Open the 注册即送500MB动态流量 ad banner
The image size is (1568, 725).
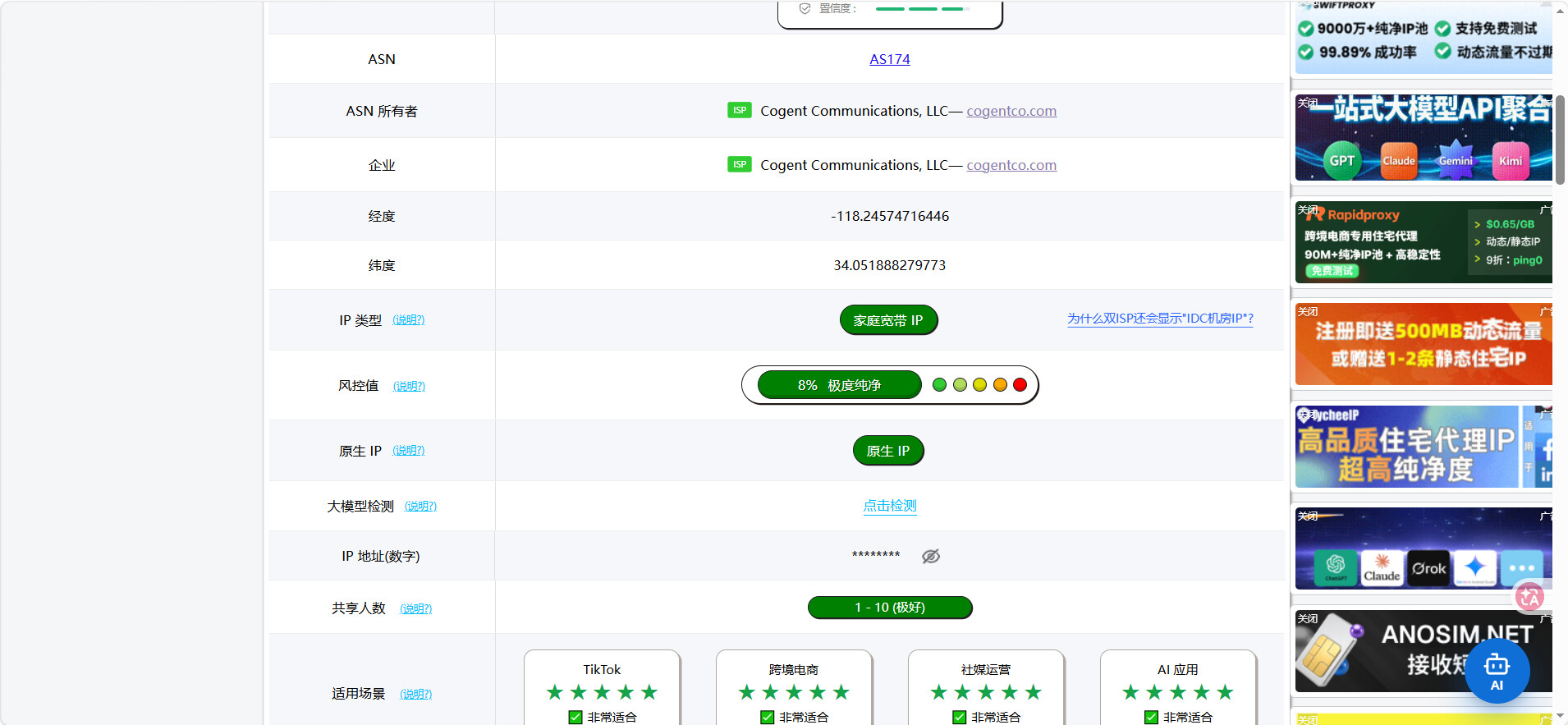point(1424,344)
